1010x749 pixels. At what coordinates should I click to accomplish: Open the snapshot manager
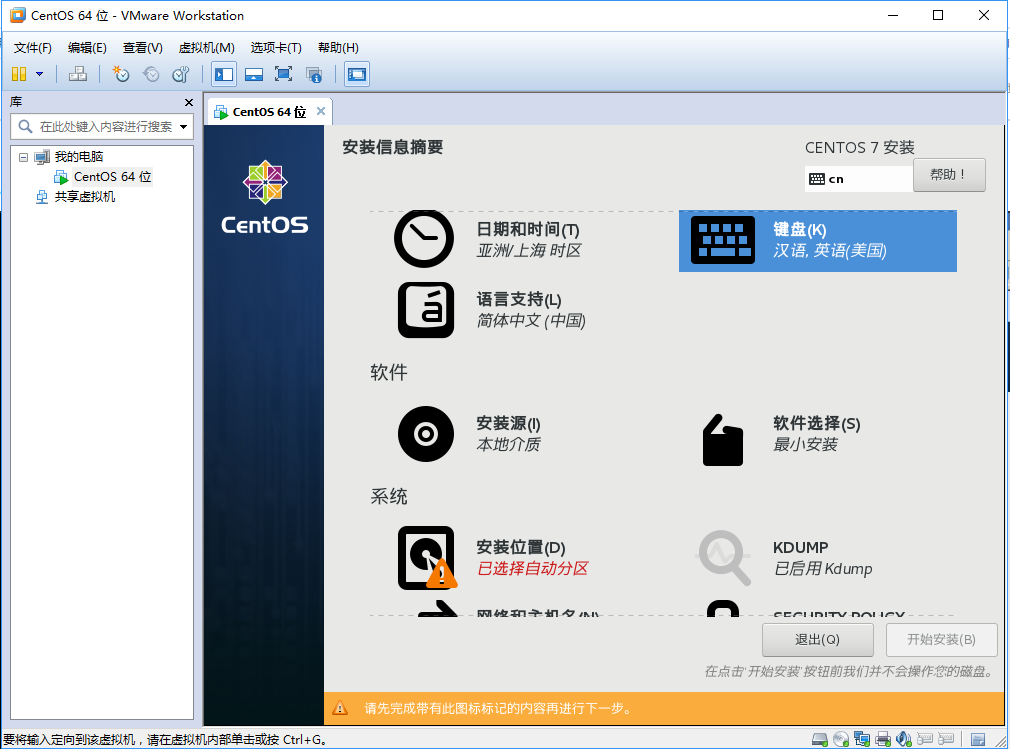tap(181, 74)
